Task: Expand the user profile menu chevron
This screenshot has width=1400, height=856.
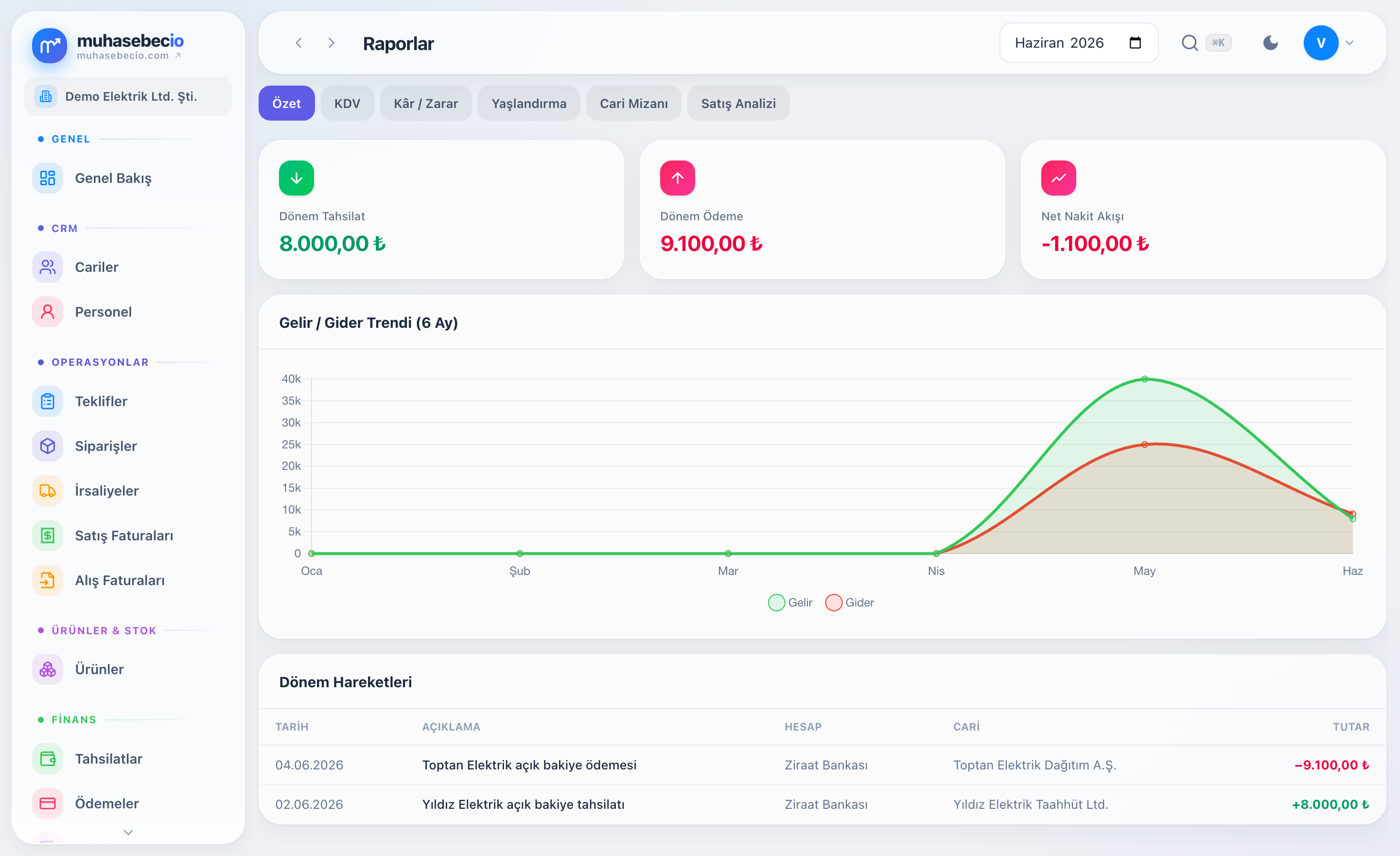Action: pos(1349,43)
